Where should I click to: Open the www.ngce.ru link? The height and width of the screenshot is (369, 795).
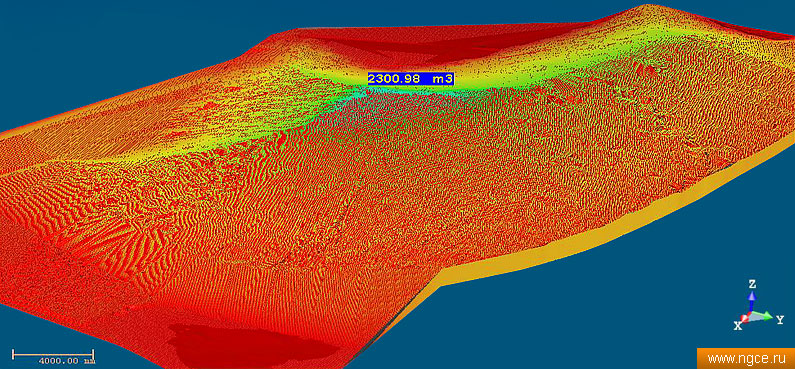coord(745,359)
